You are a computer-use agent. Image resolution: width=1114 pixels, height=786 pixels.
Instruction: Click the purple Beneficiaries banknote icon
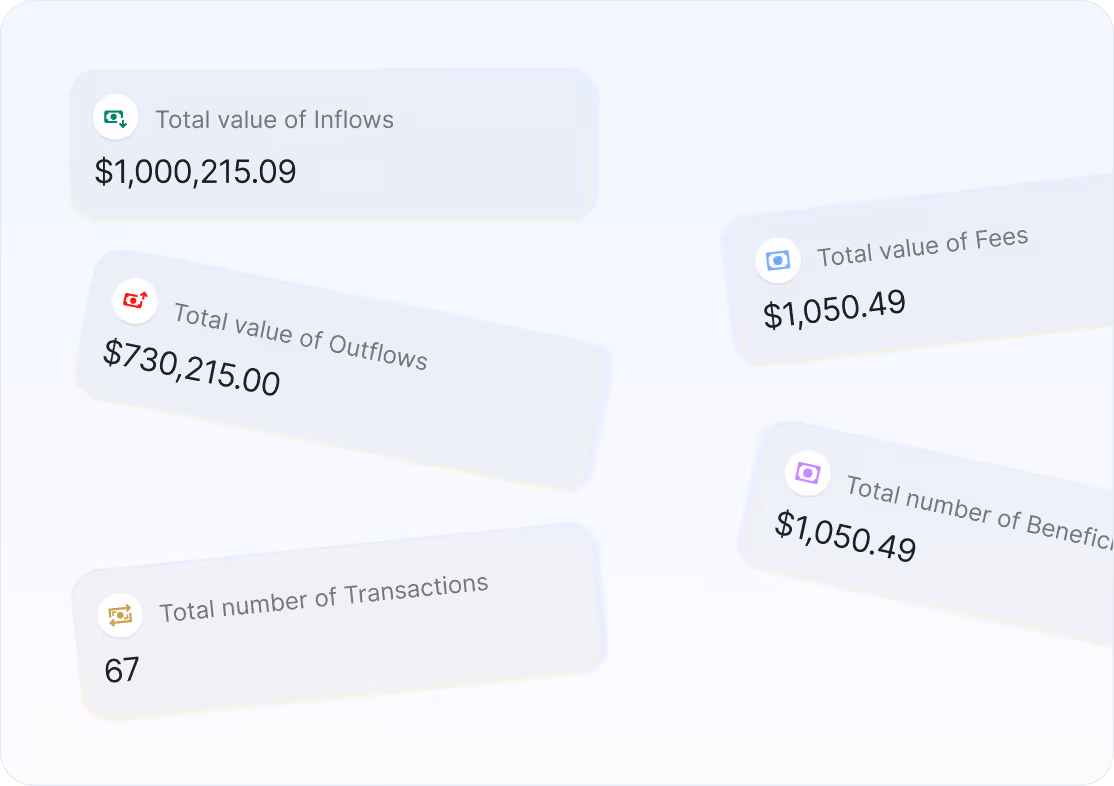coord(807,472)
